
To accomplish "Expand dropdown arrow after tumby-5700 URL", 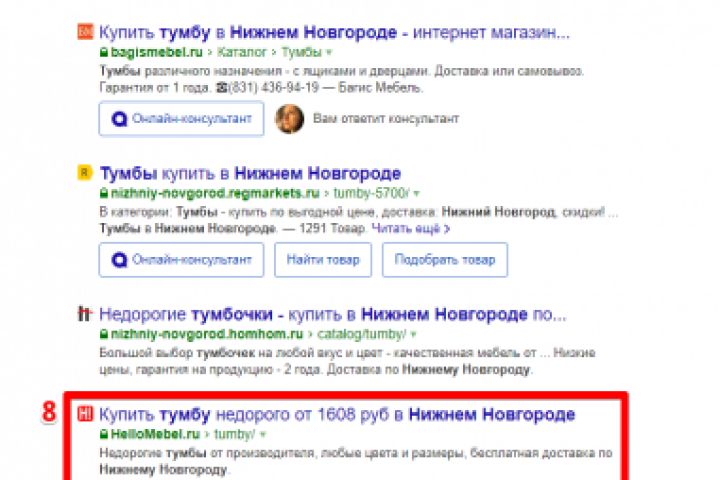I will pyautogui.click(x=416, y=194).
